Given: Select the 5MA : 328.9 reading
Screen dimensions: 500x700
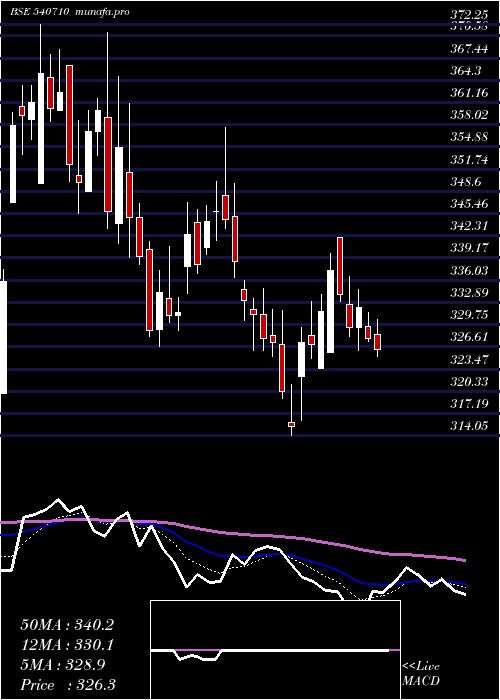Looking at the screenshot, I should coord(63,665).
